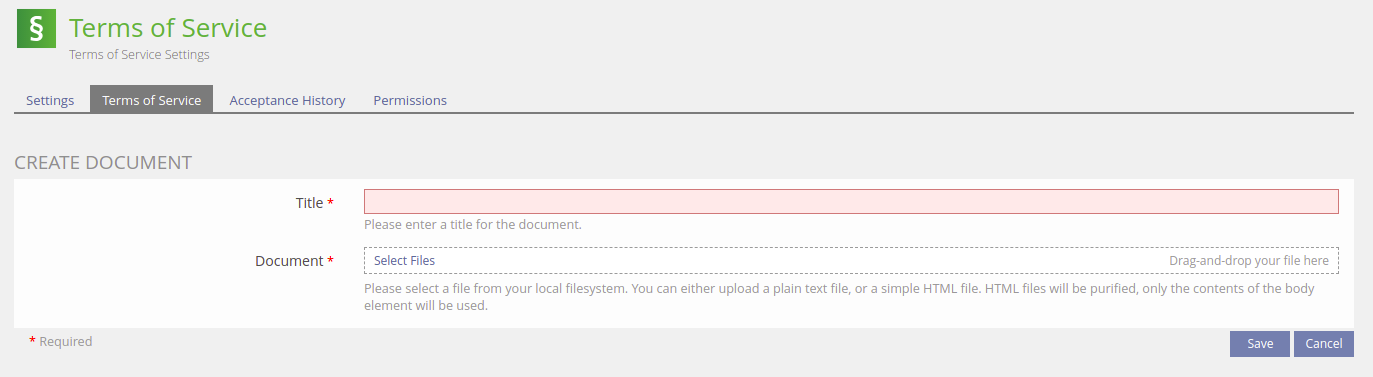The height and width of the screenshot is (377, 1373).
Task: Click the red asterisk beside Document
Action: (x=331, y=260)
